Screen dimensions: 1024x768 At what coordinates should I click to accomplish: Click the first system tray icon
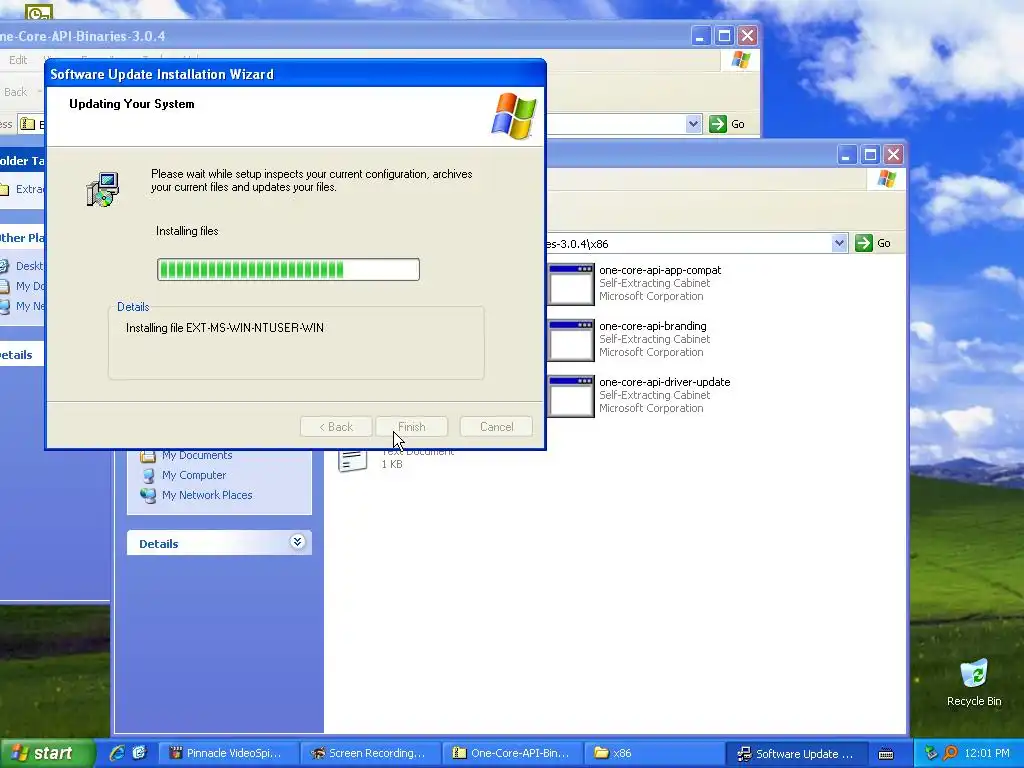coord(931,753)
